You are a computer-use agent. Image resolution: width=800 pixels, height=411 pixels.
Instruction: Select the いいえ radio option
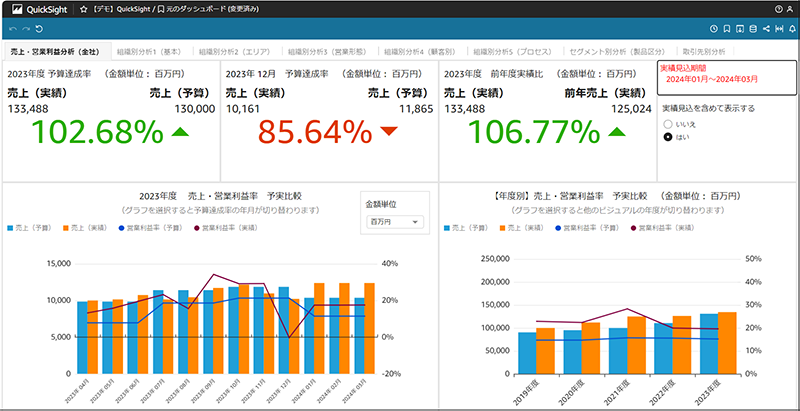pos(668,123)
